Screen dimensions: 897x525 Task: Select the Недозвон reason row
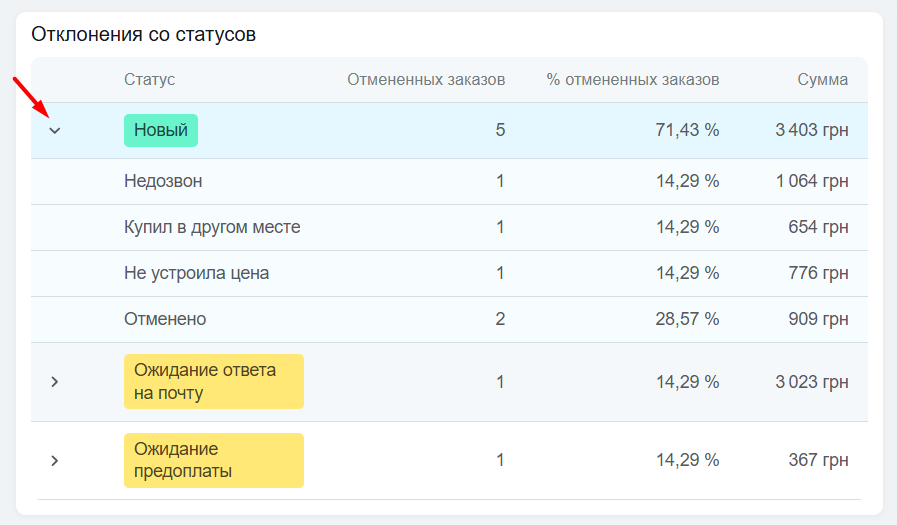pyautogui.click(x=163, y=181)
